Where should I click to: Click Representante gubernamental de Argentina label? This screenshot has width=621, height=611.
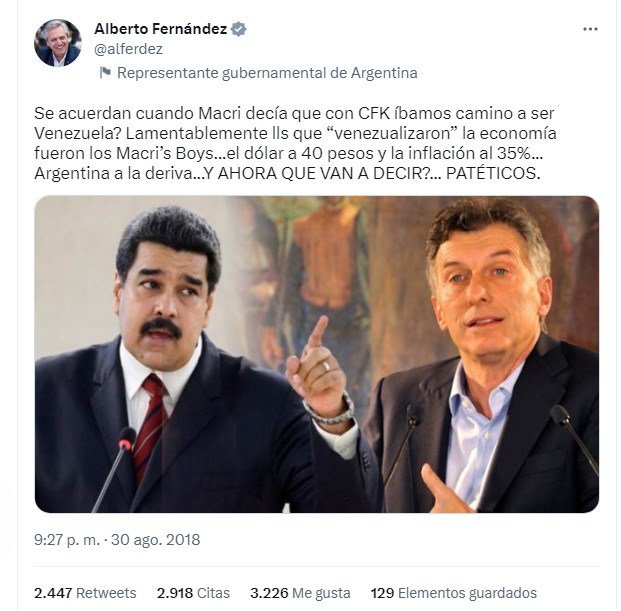click(x=267, y=73)
